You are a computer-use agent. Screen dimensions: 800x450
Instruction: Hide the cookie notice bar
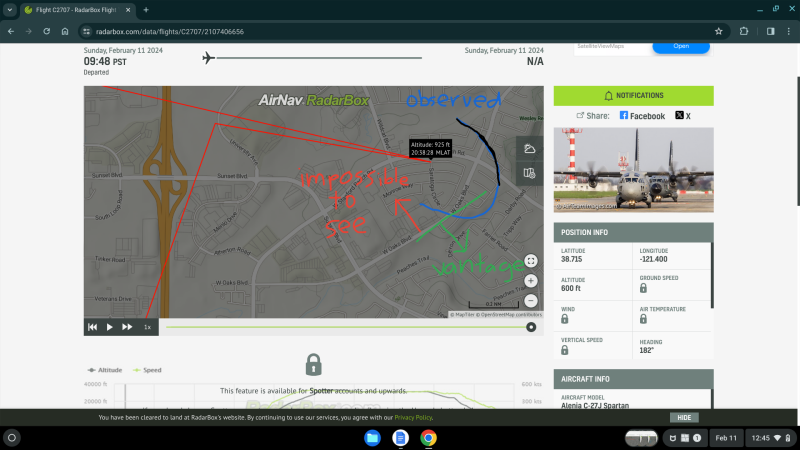point(684,417)
